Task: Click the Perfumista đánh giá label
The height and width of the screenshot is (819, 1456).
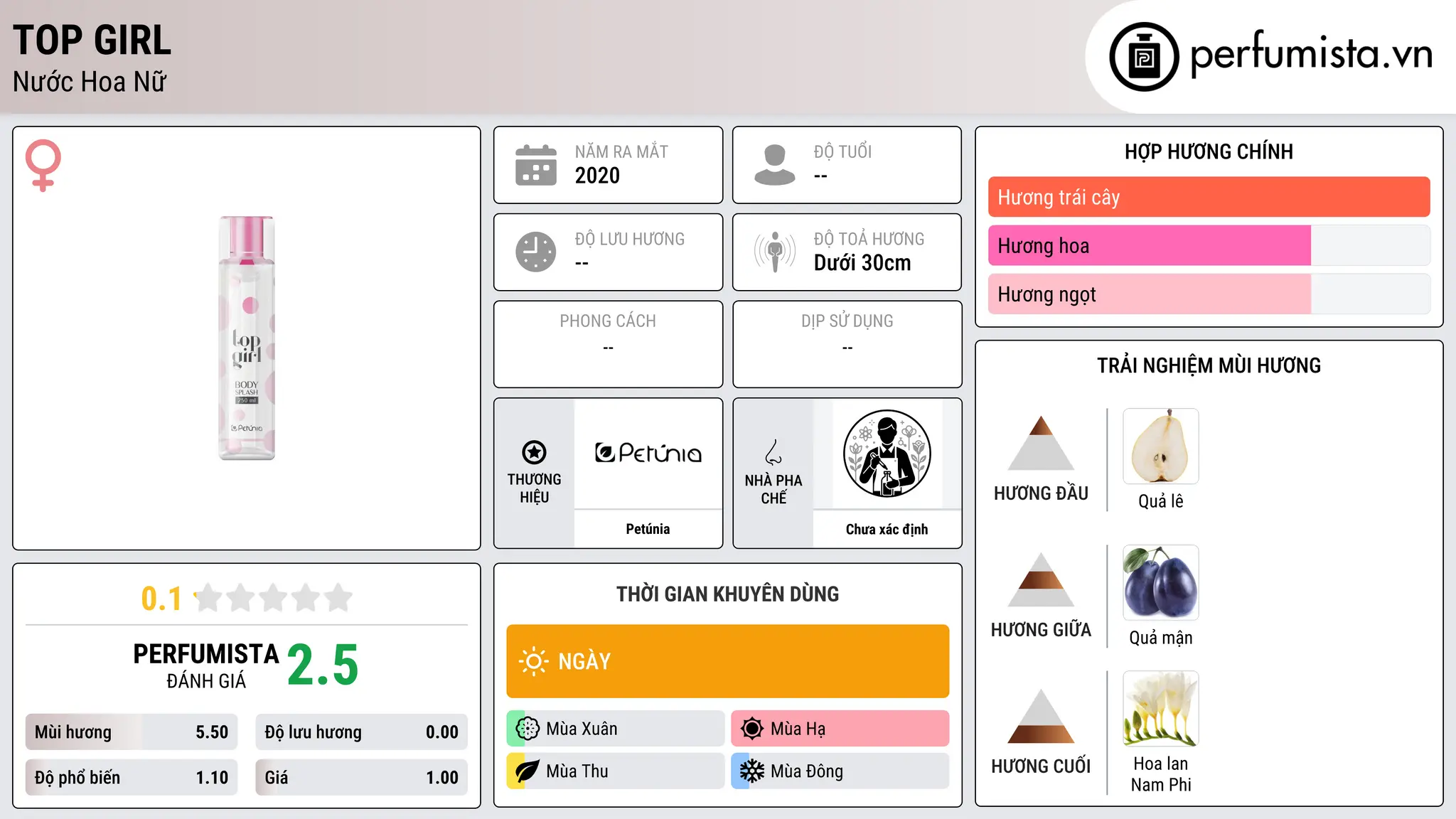Action: (206, 665)
